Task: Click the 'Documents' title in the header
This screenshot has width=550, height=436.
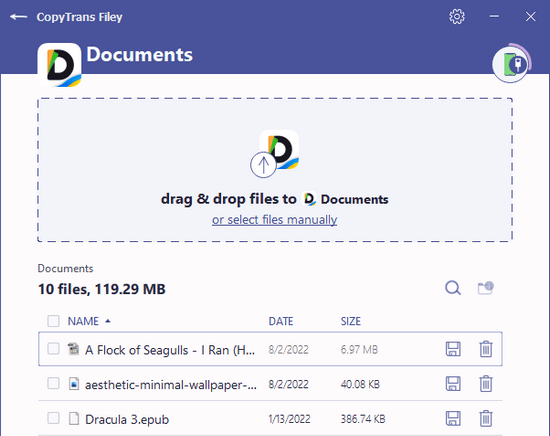Action: [140, 55]
